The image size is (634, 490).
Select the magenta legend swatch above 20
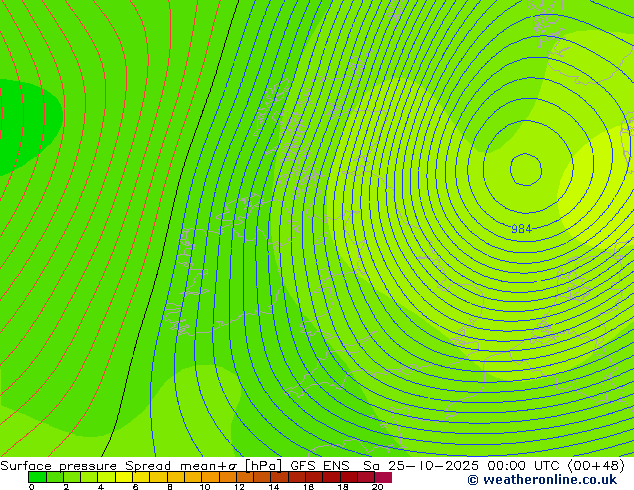click(383, 477)
